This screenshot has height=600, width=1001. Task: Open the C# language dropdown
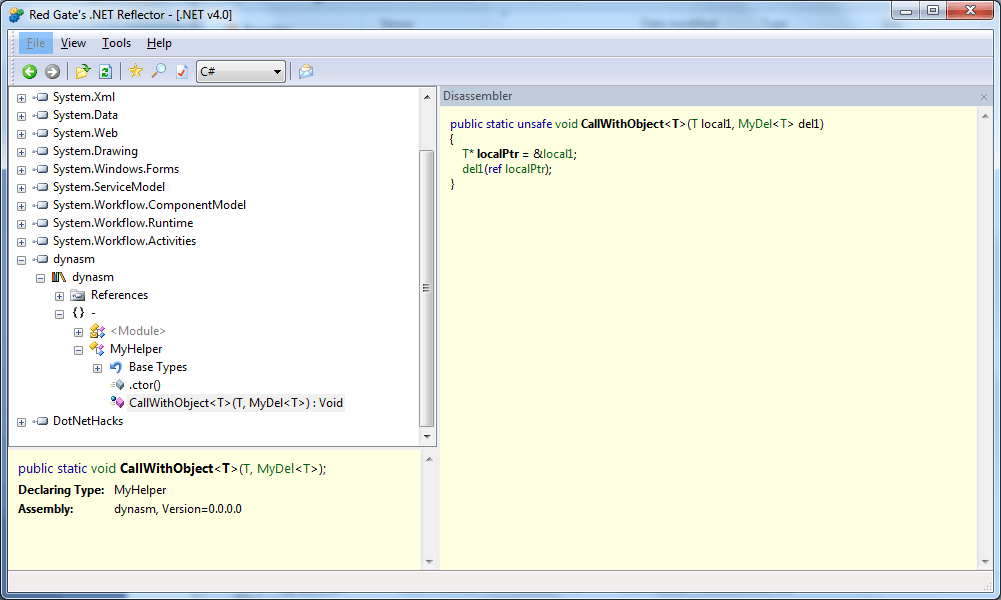[x=240, y=71]
